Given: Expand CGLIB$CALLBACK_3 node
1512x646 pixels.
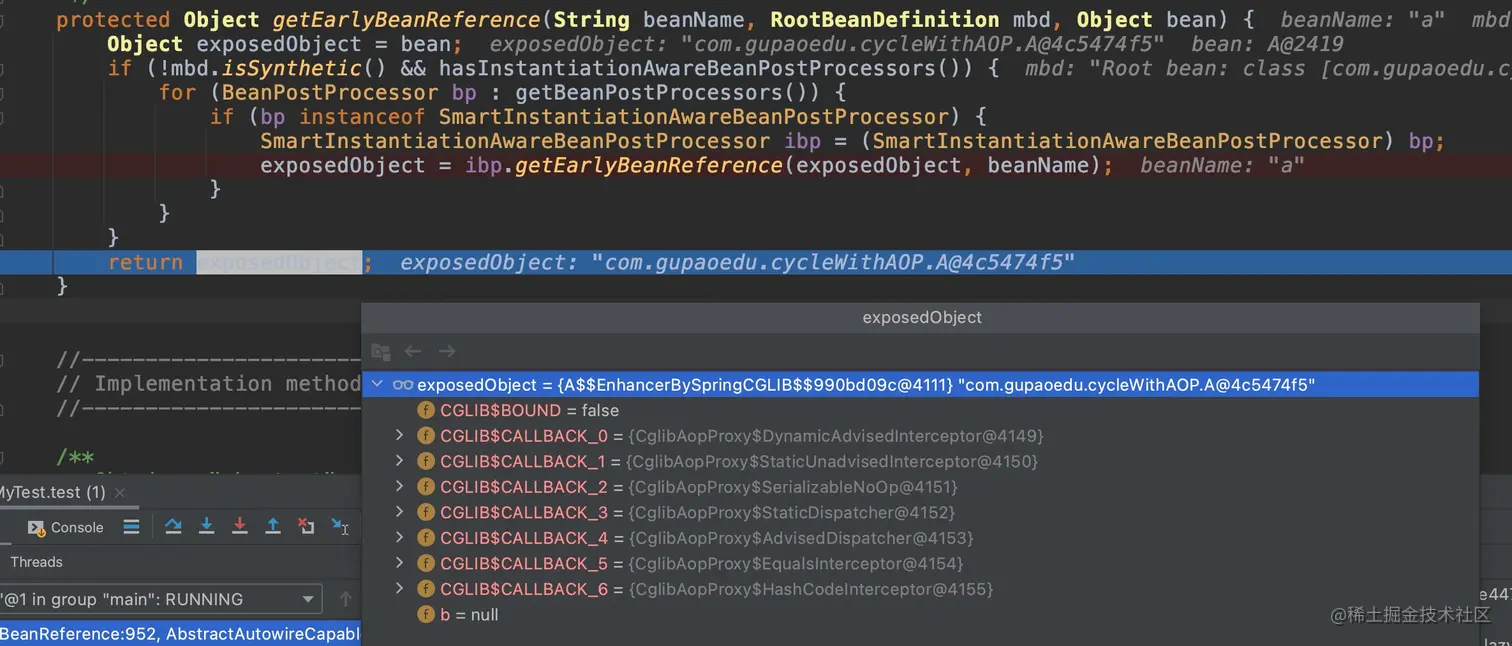Looking at the screenshot, I should [x=399, y=512].
